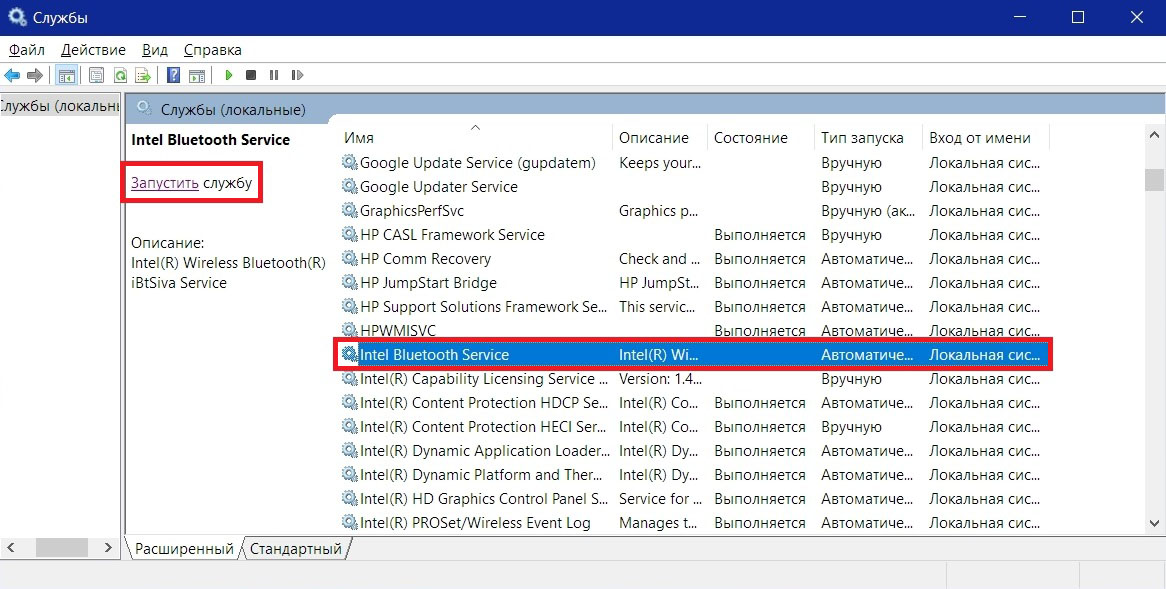Restart the service with the toolbar restart icon
Image resolution: width=1166 pixels, height=589 pixels.
[x=297, y=75]
